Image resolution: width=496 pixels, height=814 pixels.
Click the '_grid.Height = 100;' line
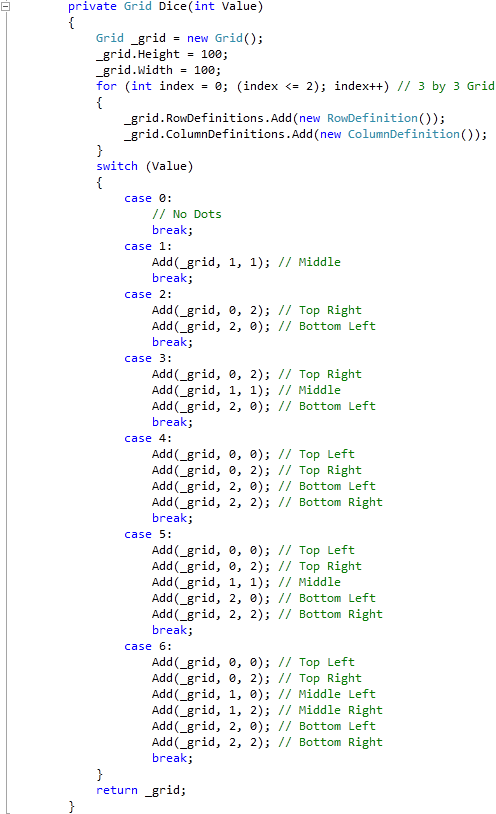162,55
